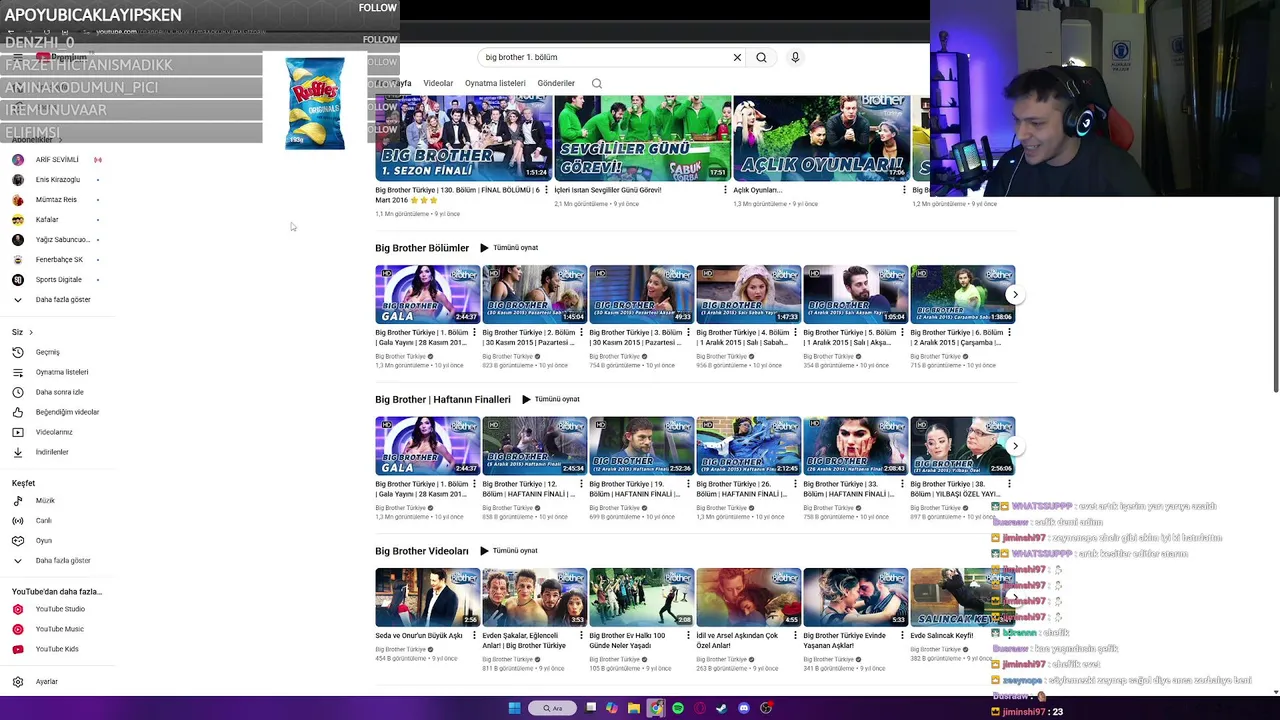The image size is (1280, 720).
Task: Open Sevgililer Günü Görevi thumbnail
Action: 642,138
